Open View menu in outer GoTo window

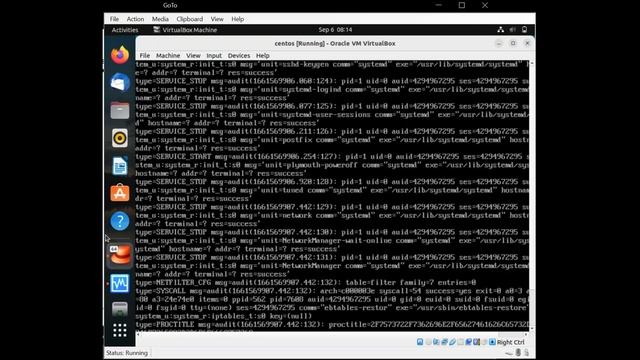click(x=217, y=19)
